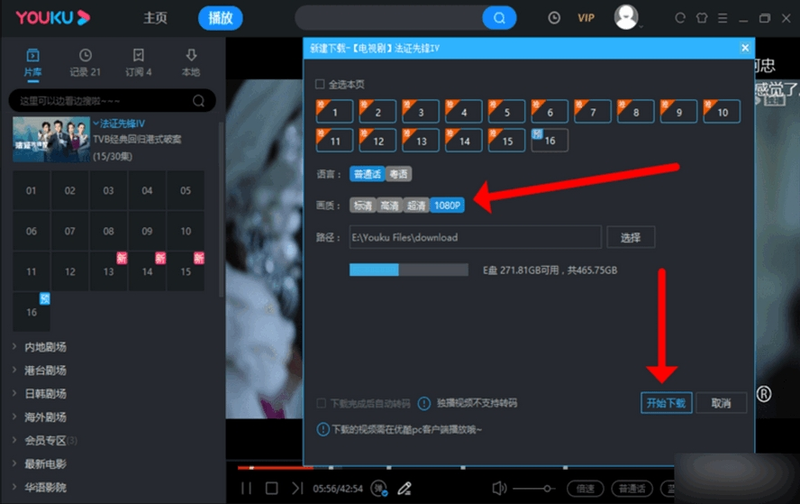Click 取消 button
800x504 pixels.
click(x=721, y=403)
